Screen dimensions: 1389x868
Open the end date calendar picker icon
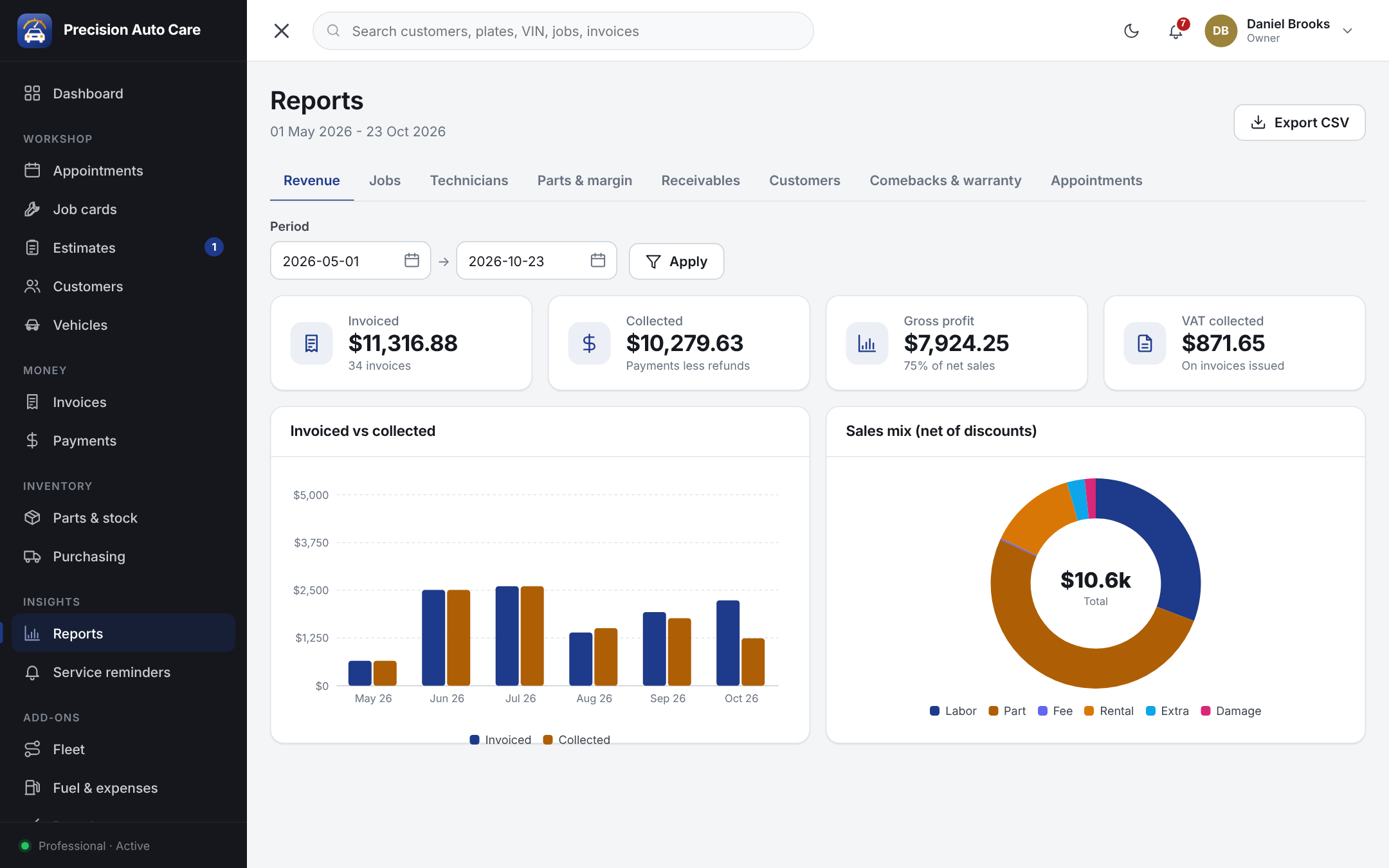(x=598, y=260)
